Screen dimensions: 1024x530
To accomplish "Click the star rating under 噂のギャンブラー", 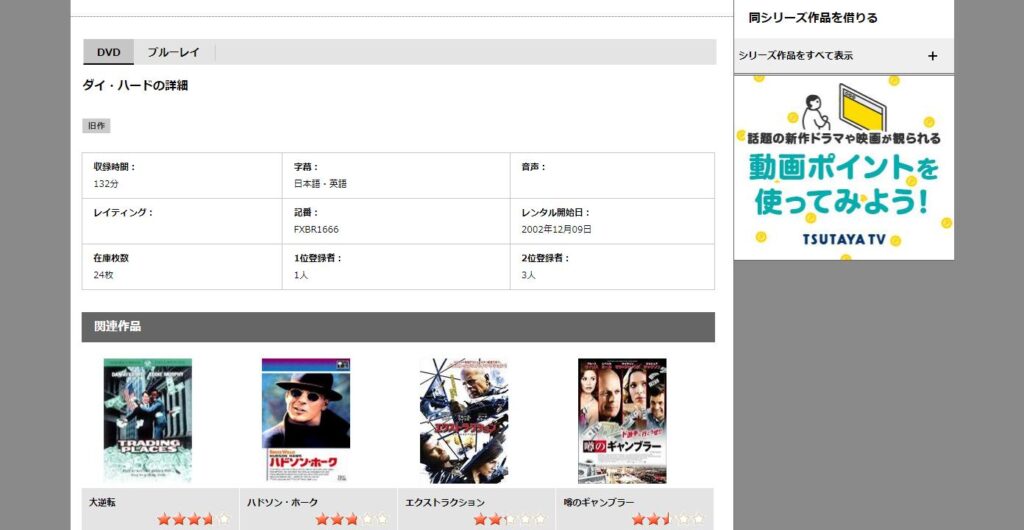I will (x=667, y=519).
